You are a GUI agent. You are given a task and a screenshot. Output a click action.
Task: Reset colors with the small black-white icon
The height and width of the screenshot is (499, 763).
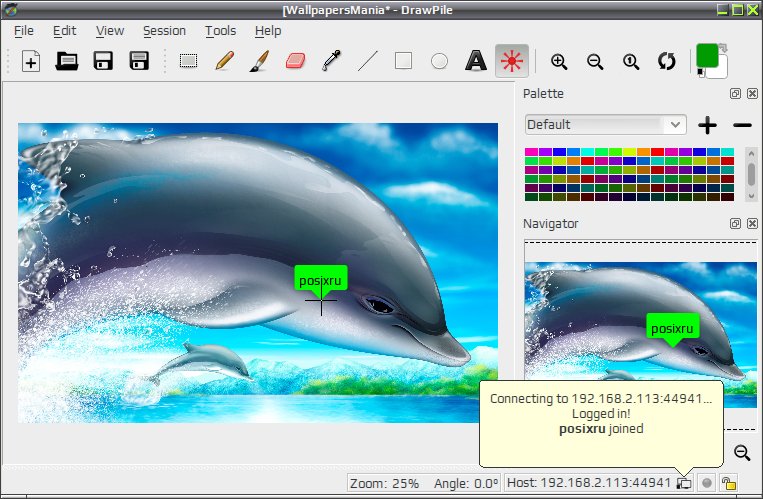[700, 73]
